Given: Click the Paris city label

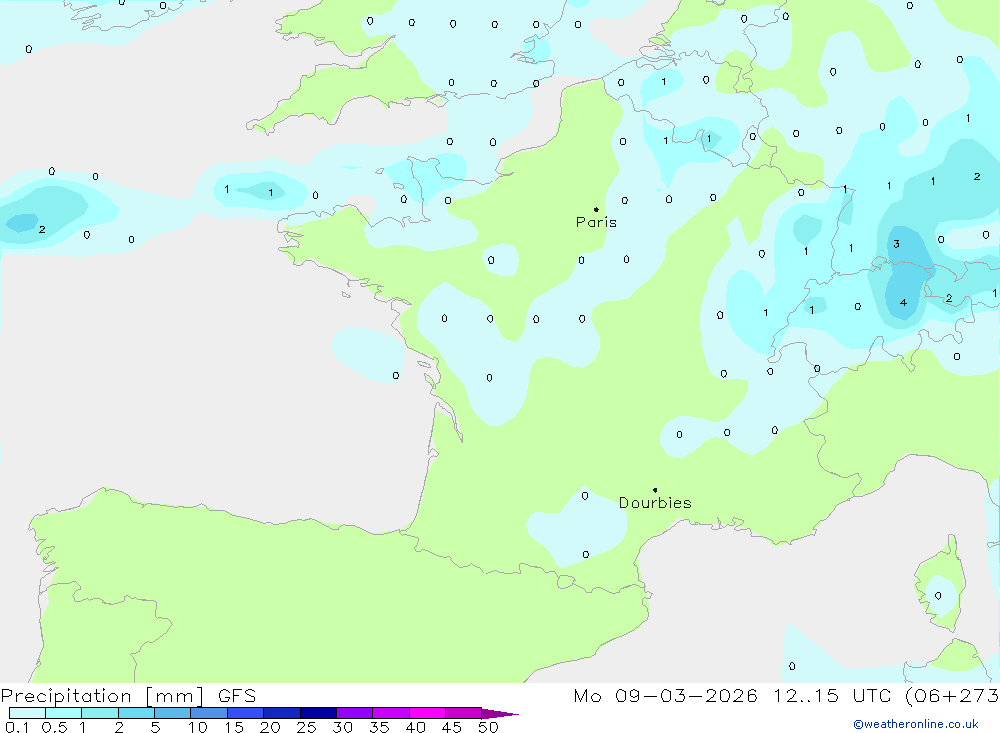Looking at the screenshot, I should (x=596, y=222).
